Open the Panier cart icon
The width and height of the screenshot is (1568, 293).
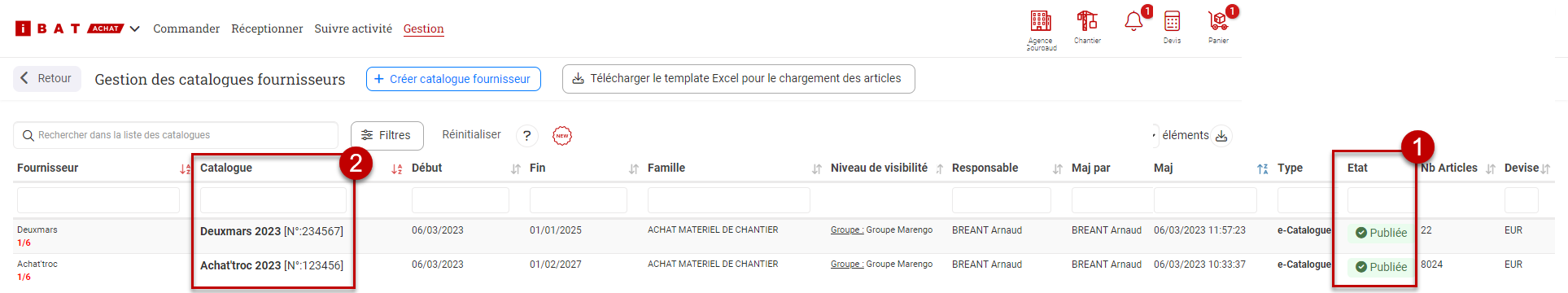[x=1218, y=21]
